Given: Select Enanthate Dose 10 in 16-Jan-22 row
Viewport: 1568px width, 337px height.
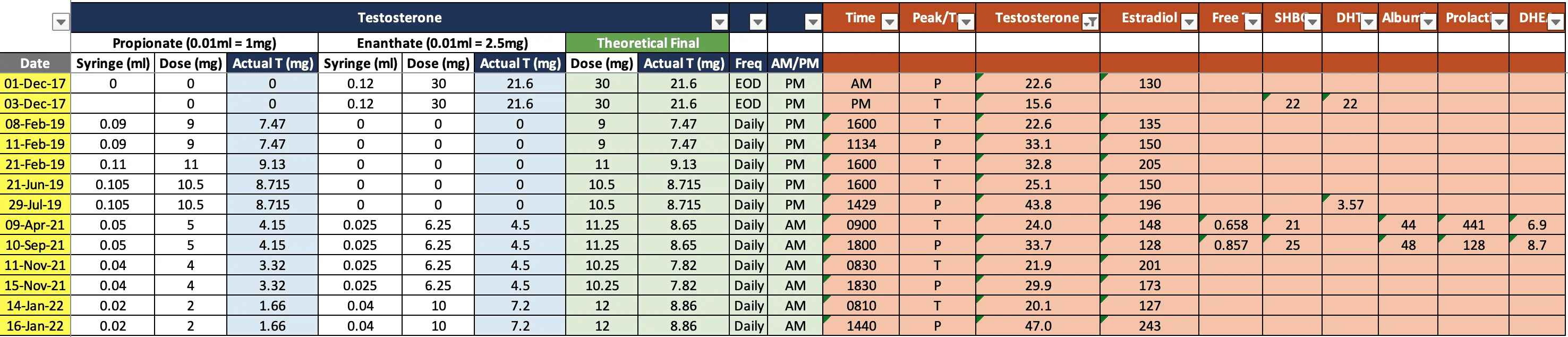Looking at the screenshot, I should coord(438,325).
